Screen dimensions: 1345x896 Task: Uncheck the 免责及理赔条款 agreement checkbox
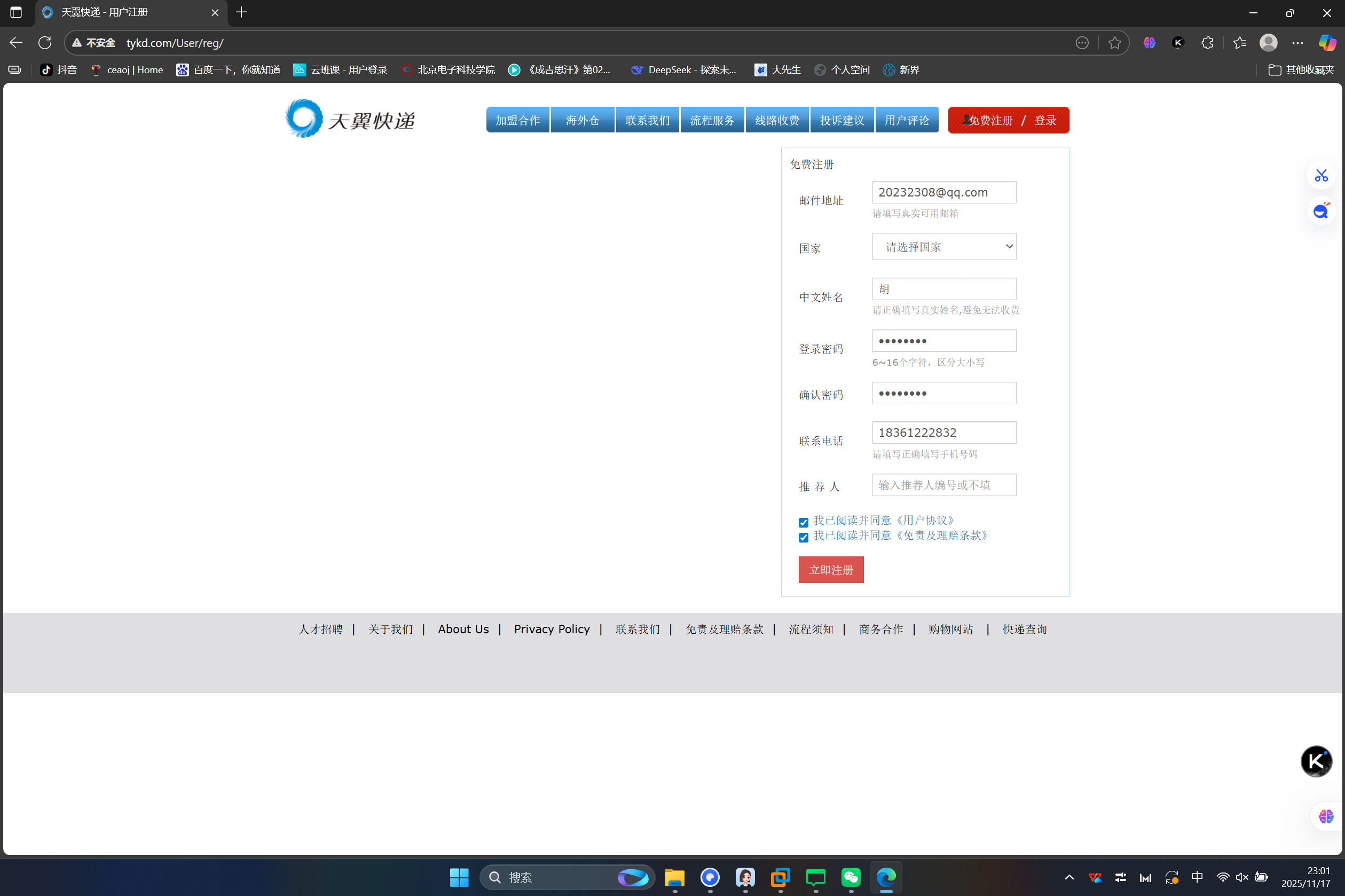[x=804, y=537]
